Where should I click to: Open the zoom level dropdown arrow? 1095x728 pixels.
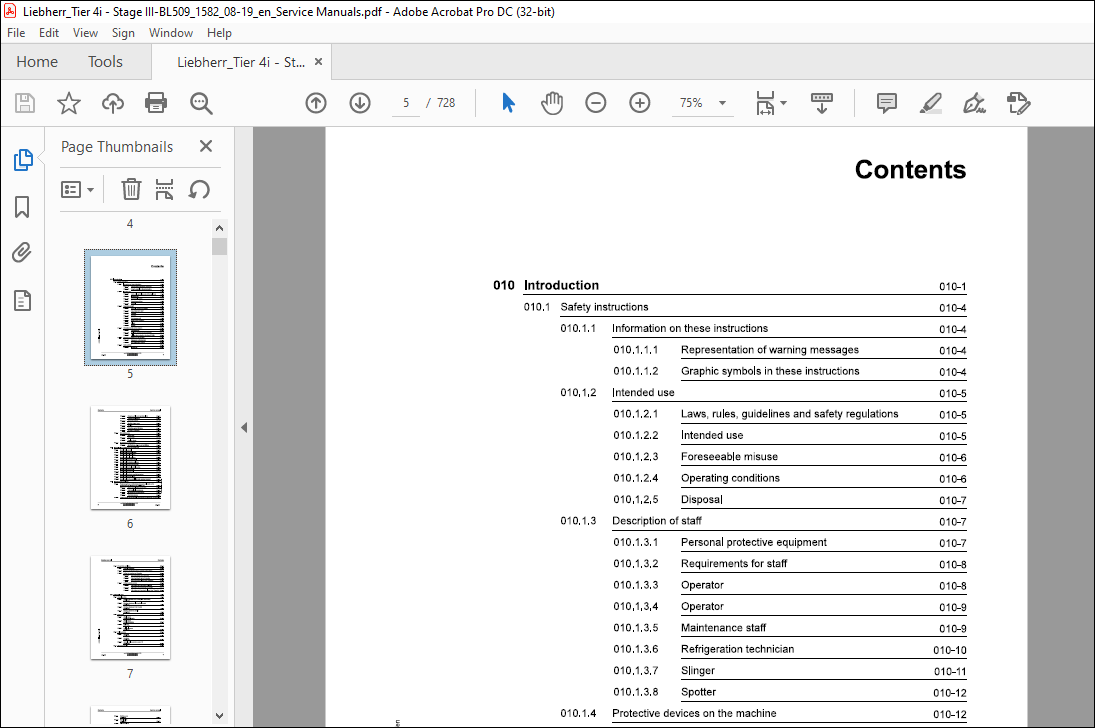pyautogui.click(x=723, y=103)
